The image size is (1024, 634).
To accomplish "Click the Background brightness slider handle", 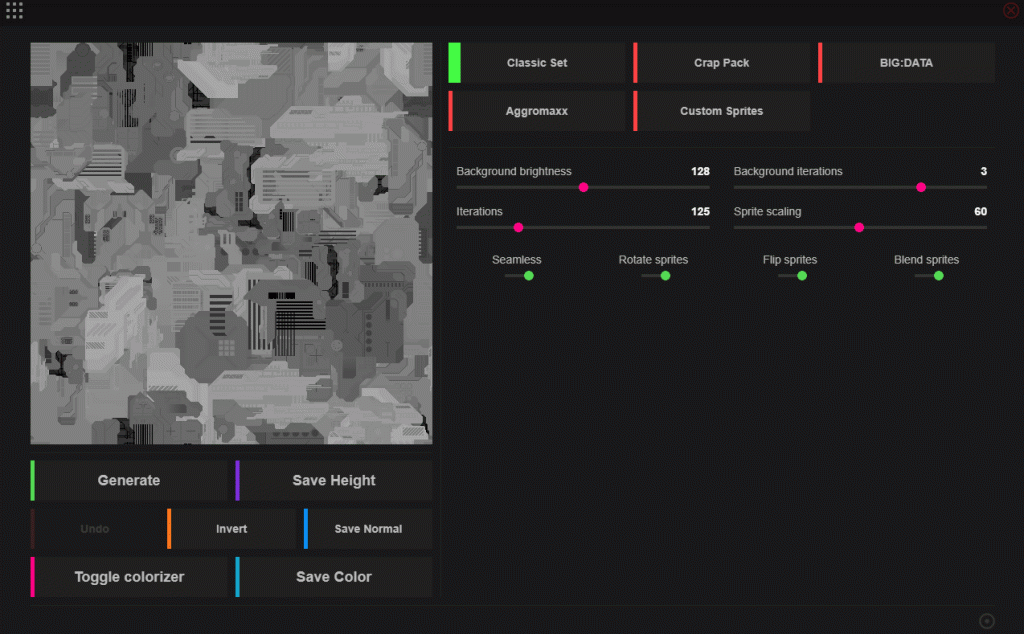I will click(583, 187).
